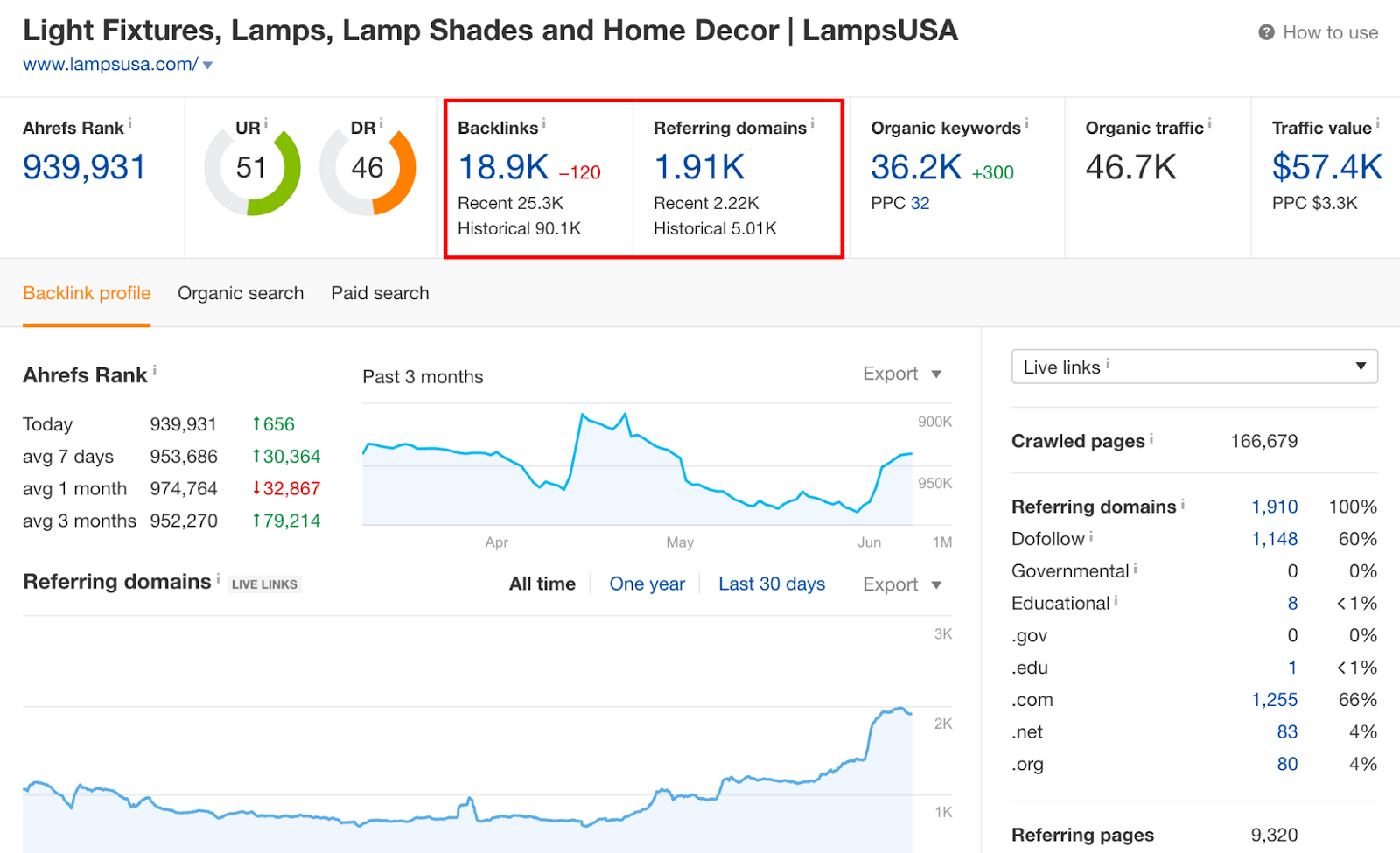Click the info icon inside Live links box
1400x853 pixels.
tap(1108, 363)
